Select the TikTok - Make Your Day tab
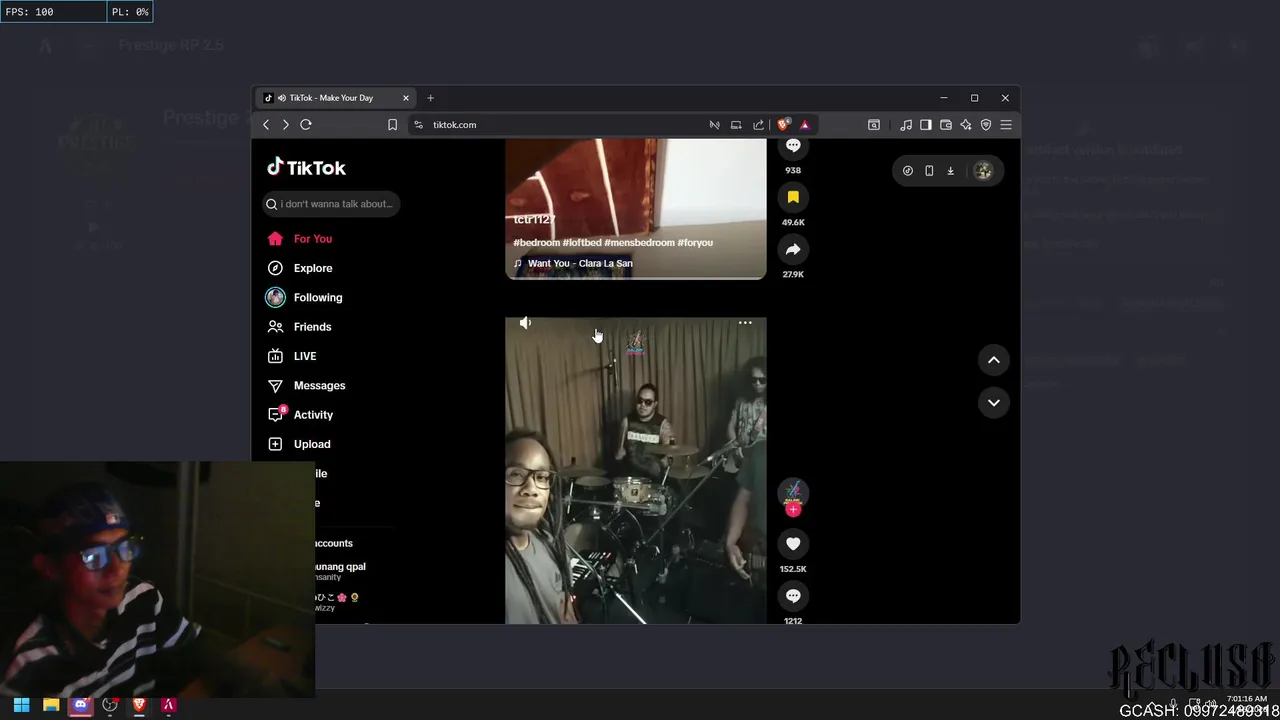The image size is (1280, 720). (336, 98)
